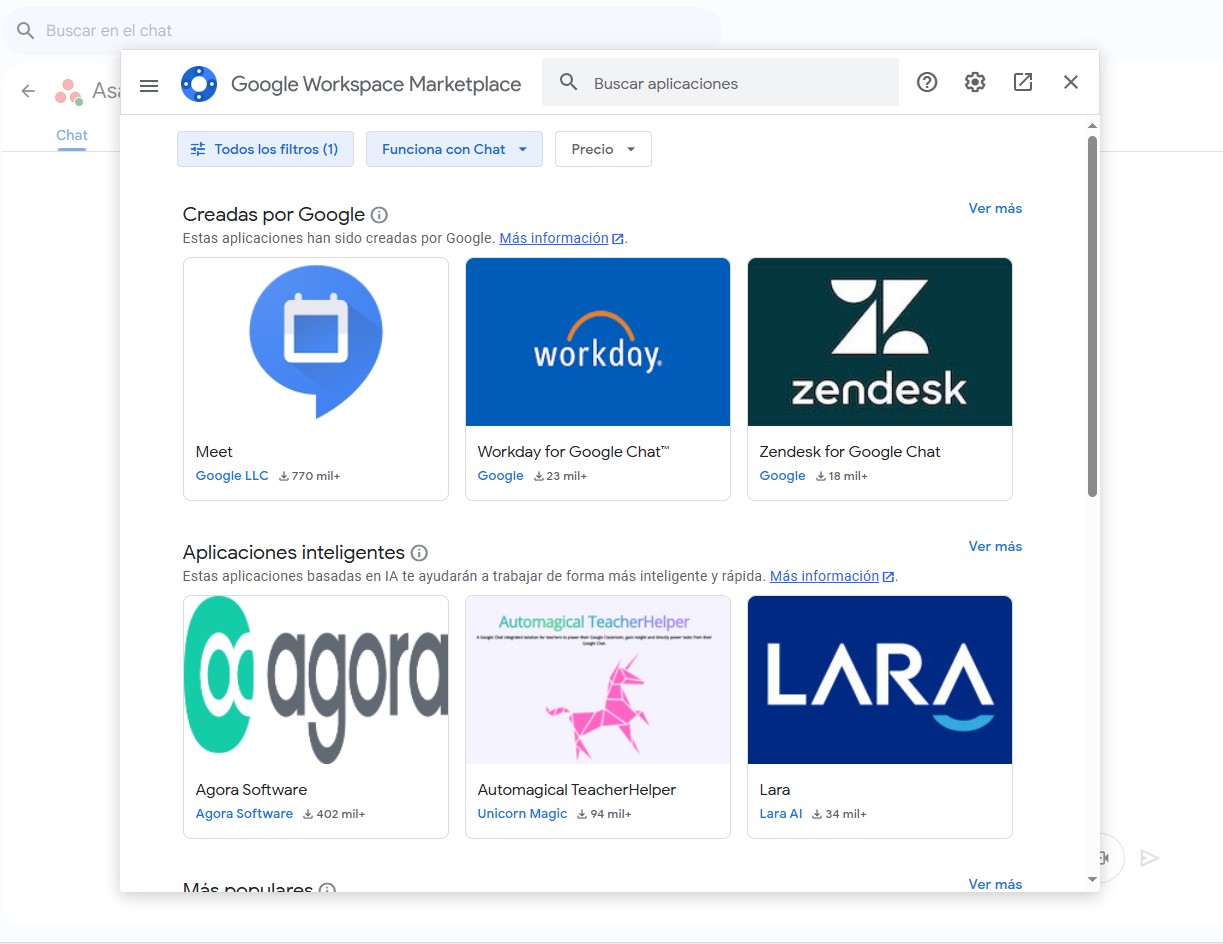This screenshot has height=944, width=1223.
Task: Open the Agora app card image
Action: (x=316, y=680)
